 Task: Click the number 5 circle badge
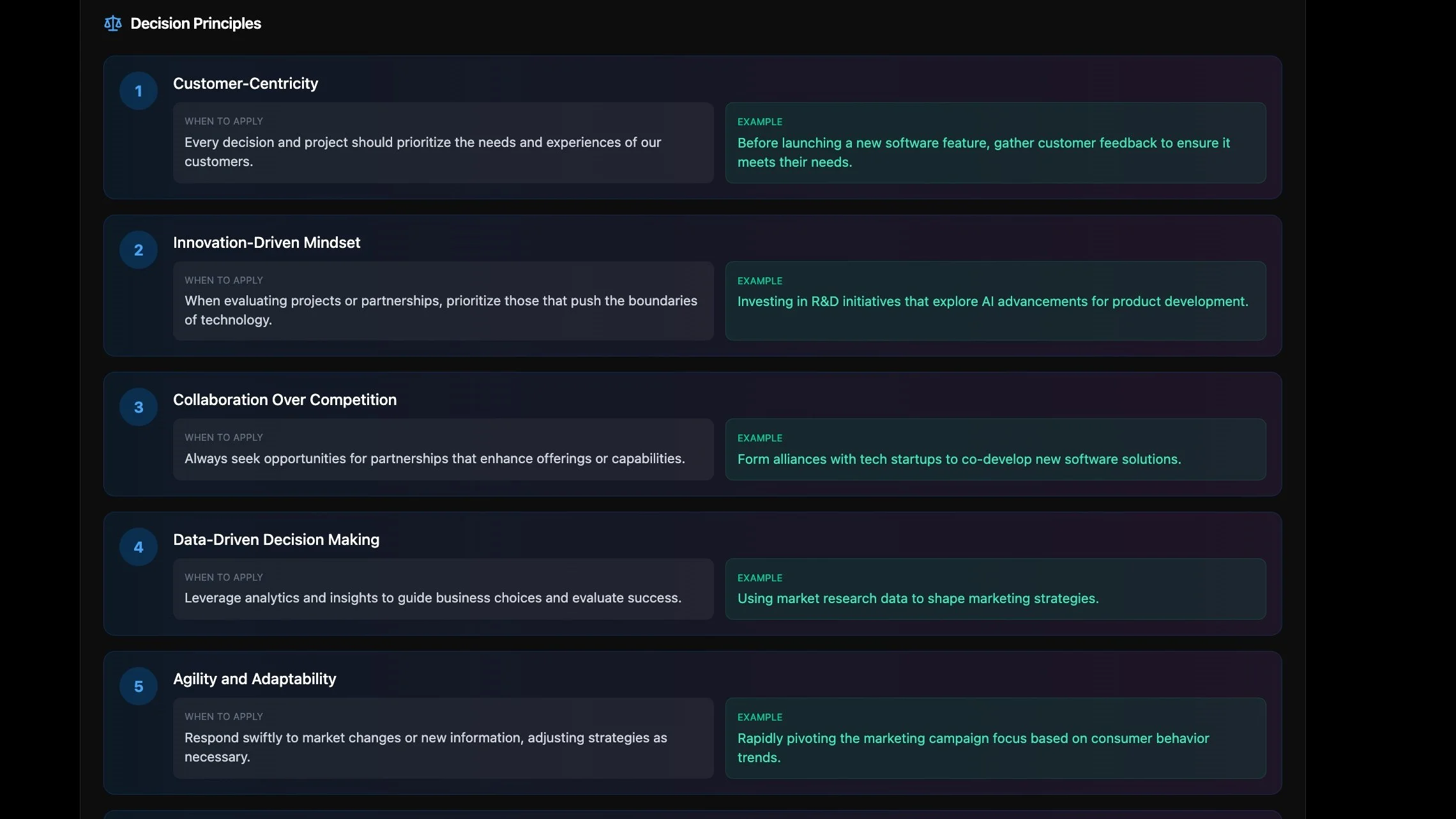tap(139, 687)
